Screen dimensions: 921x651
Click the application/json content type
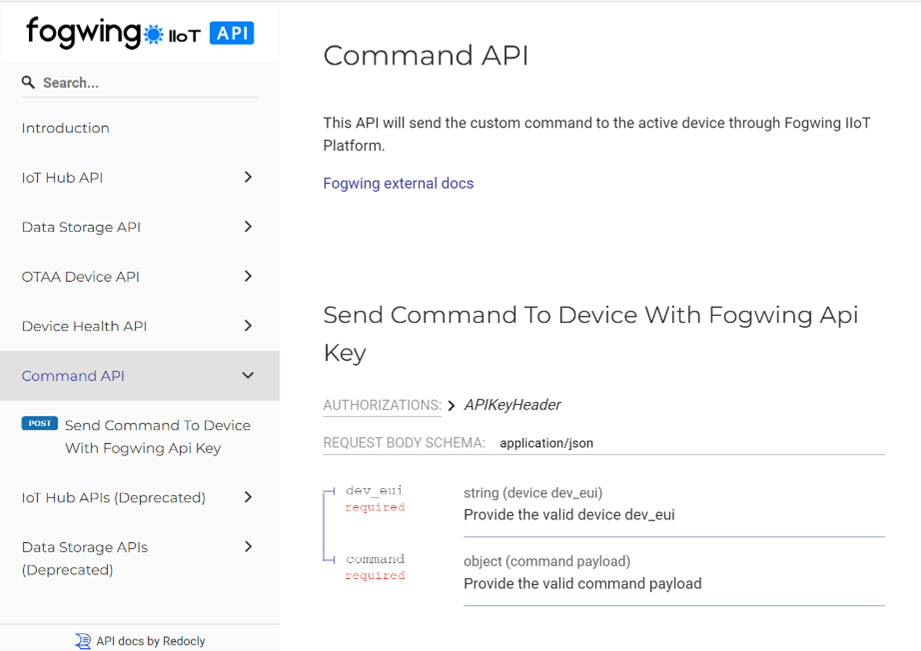pyautogui.click(x=546, y=443)
